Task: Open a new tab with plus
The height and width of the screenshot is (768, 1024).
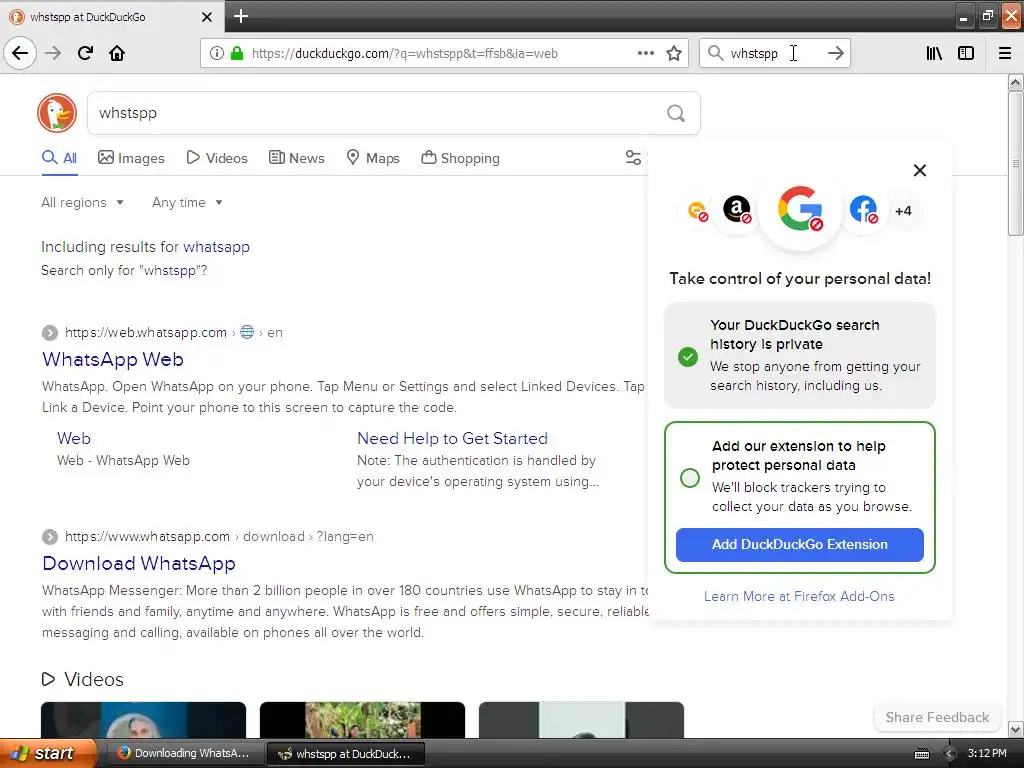Action: coord(241,16)
